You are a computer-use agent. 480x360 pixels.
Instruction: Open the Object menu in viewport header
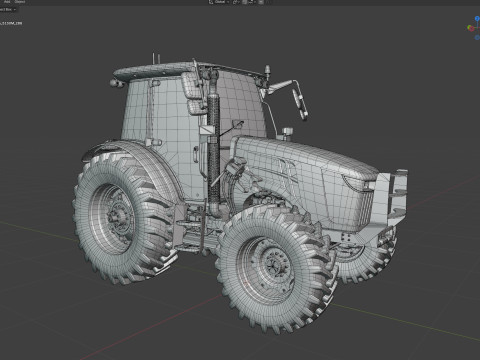point(20,2)
